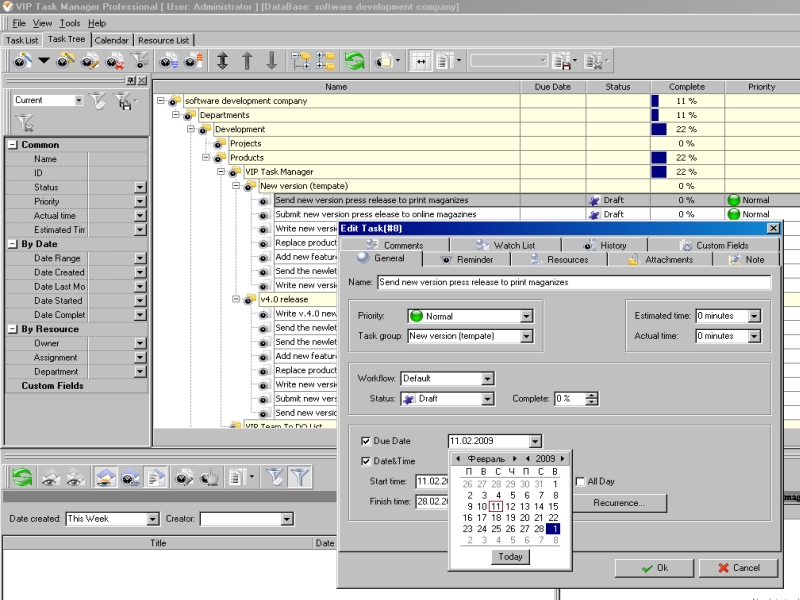
Task: Switch to the Calendar tab
Action: click(112, 40)
